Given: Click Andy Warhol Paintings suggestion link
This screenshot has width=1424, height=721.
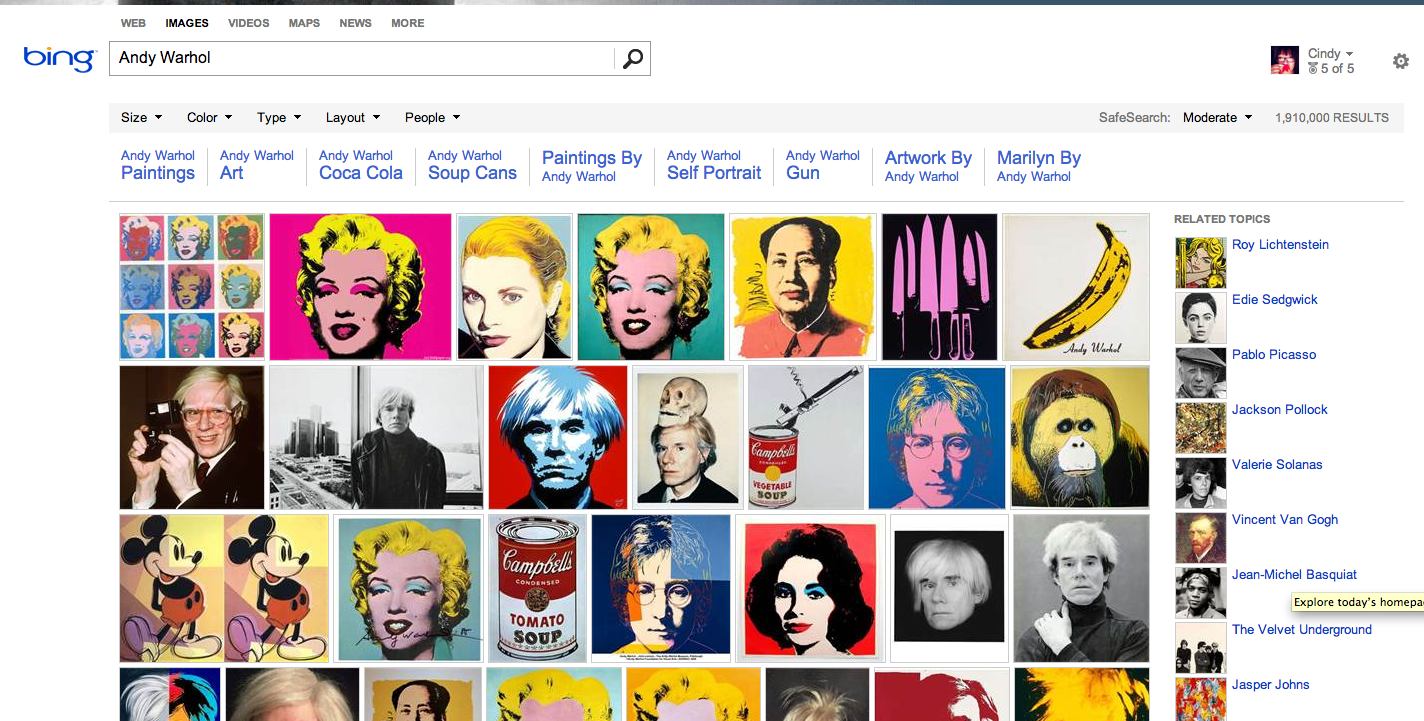Looking at the screenshot, I should click(158, 165).
